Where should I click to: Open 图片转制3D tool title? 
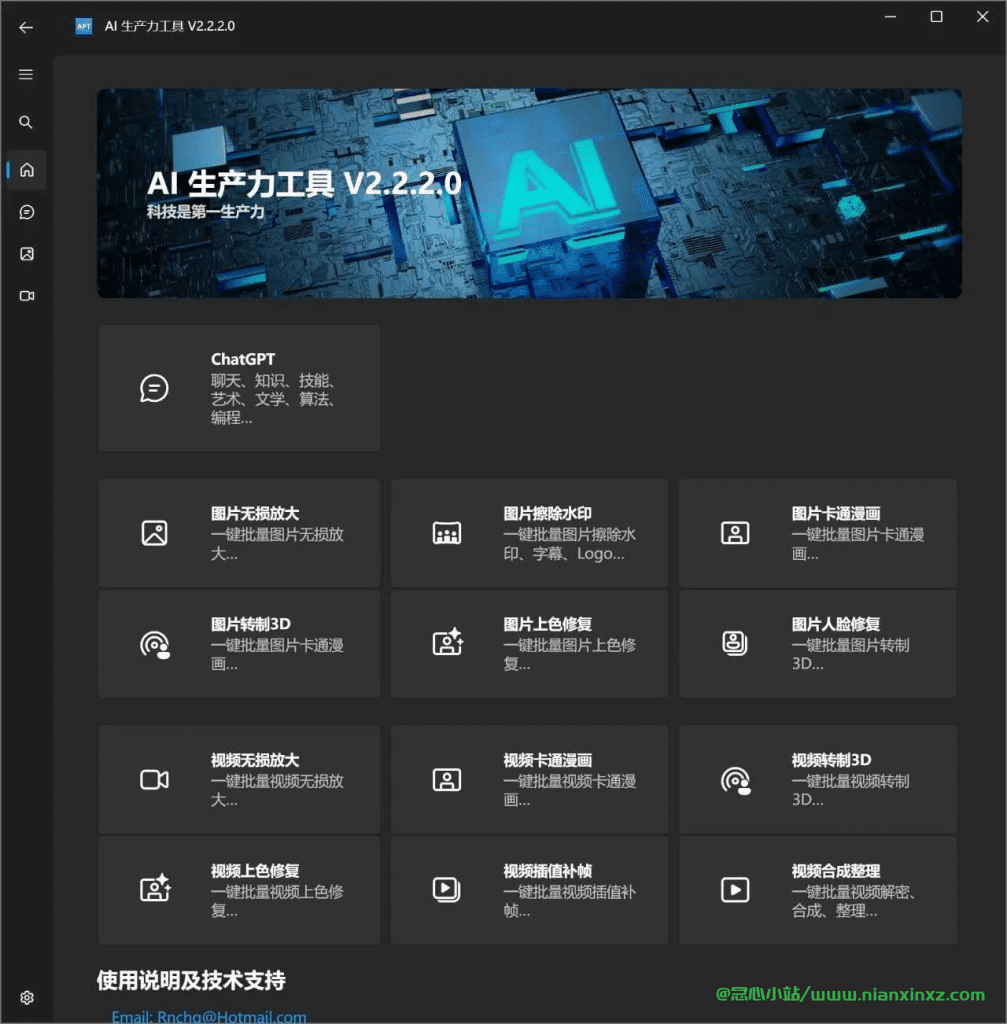tap(251, 624)
